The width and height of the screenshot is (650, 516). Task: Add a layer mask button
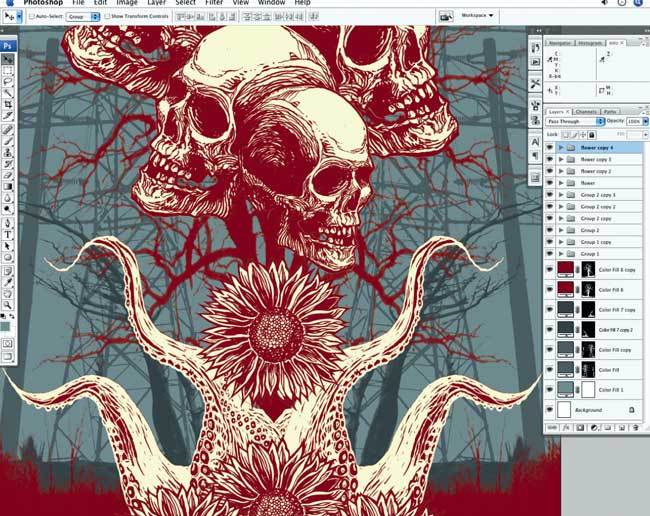point(580,428)
